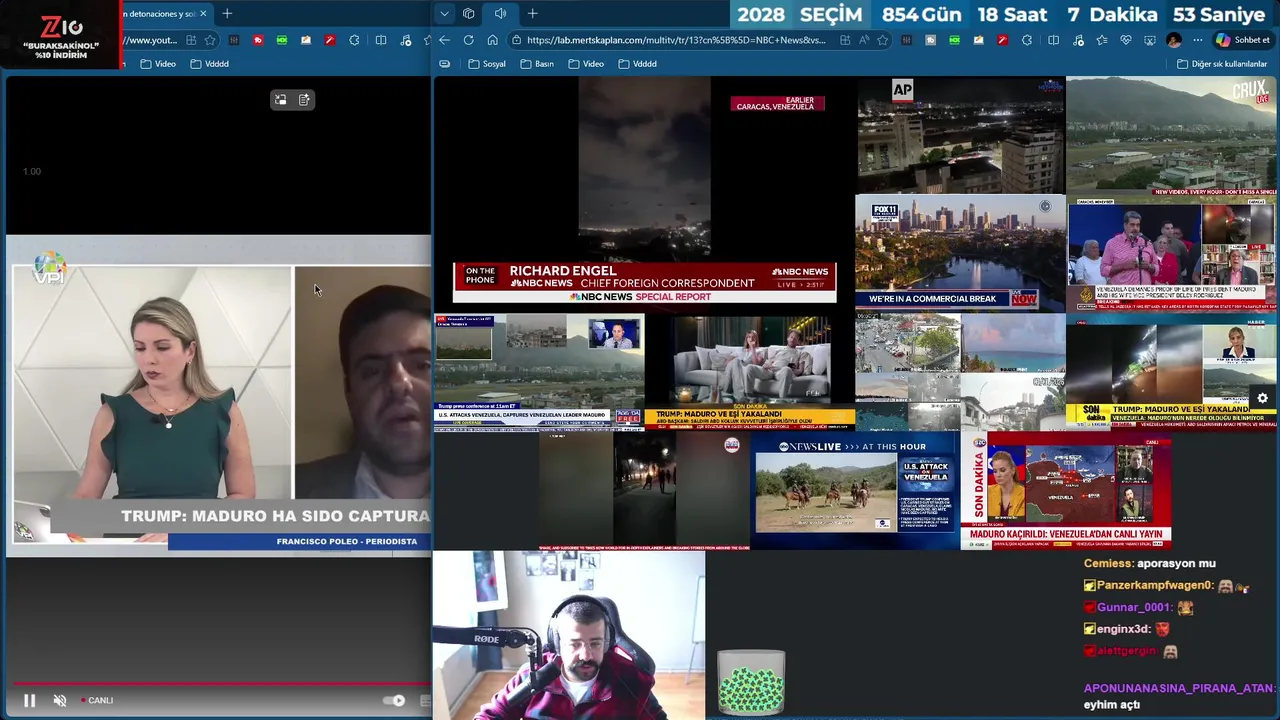The image size is (1280, 720).
Task: Click the Panzerkampfwagen0 chat username
Action: pos(1155,585)
